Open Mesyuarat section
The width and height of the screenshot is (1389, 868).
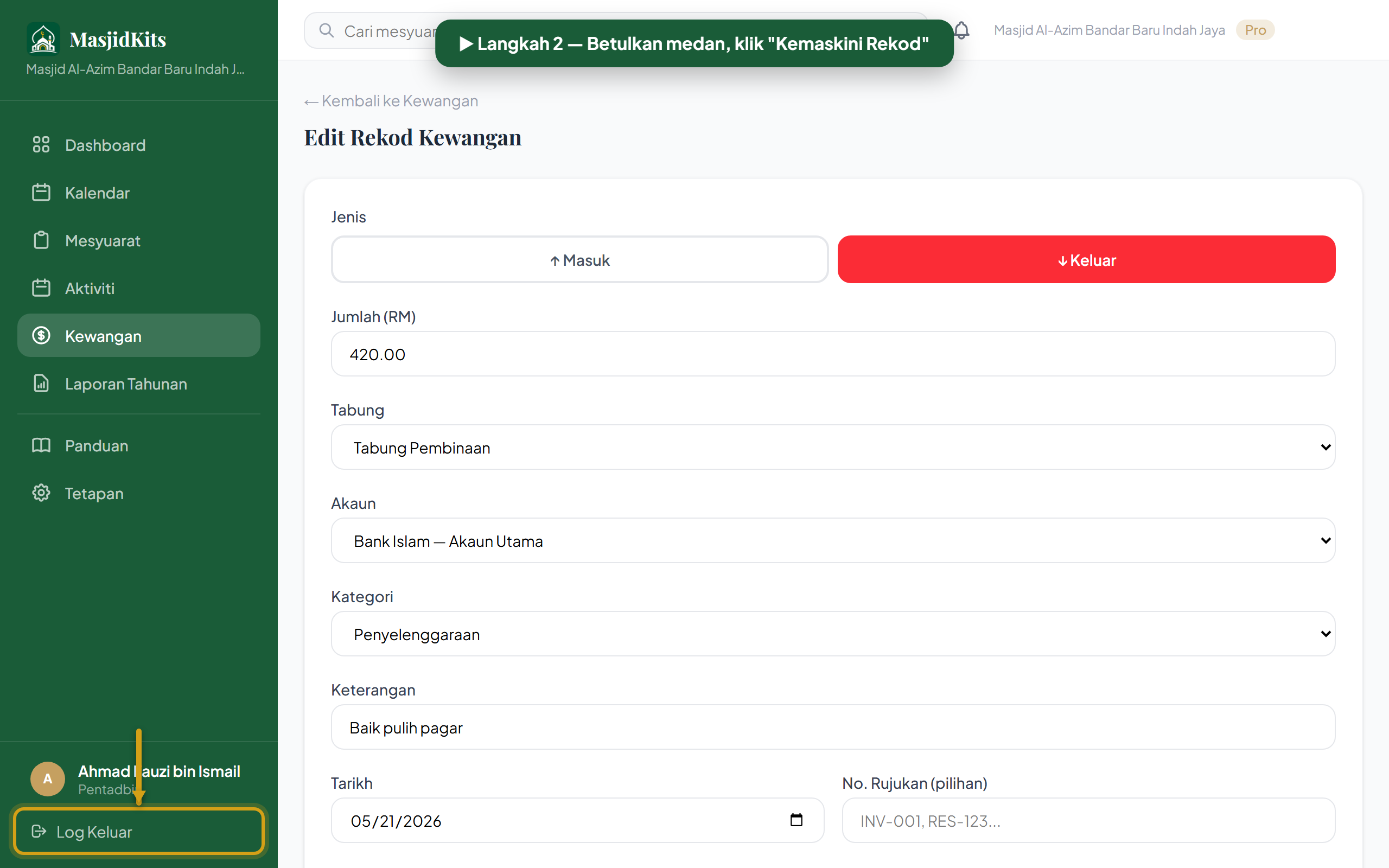(x=139, y=240)
